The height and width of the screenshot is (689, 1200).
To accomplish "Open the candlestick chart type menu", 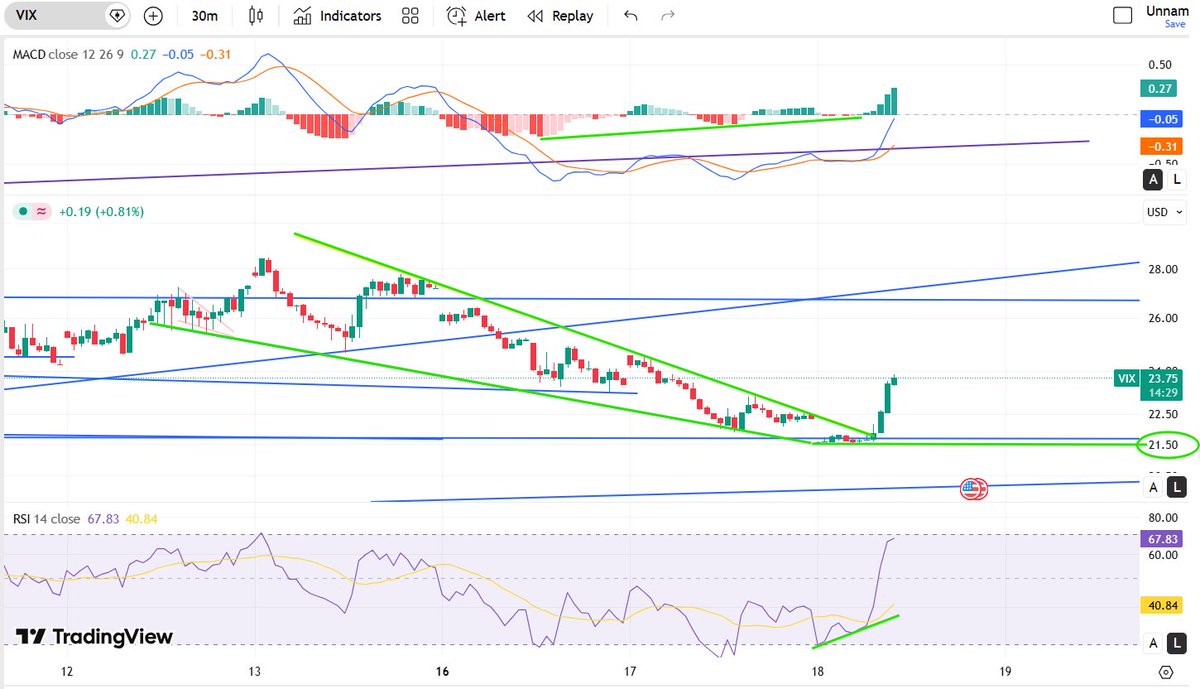I will coord(257,16).
